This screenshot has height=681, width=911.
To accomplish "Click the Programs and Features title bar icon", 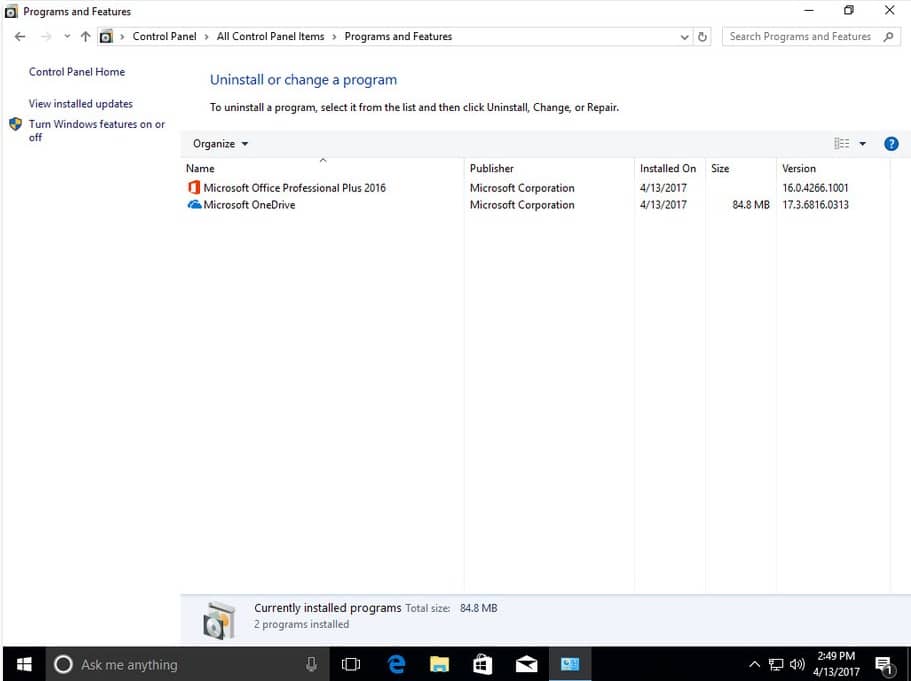I will coord(10,12).
